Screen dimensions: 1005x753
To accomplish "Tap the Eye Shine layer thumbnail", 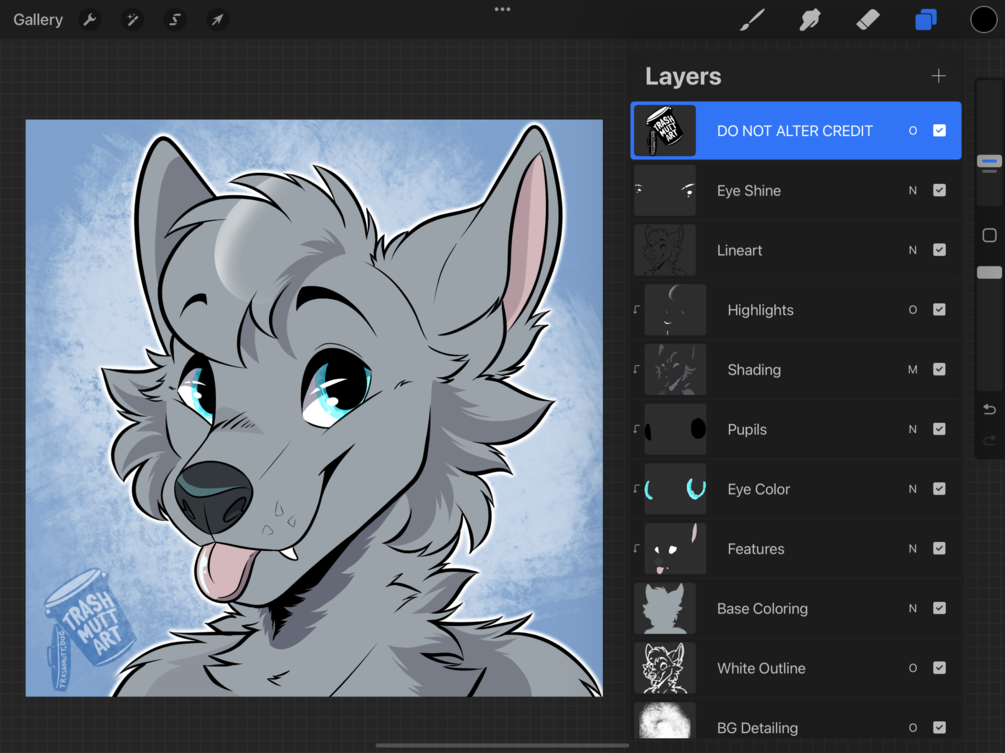I will coord(665,190).
